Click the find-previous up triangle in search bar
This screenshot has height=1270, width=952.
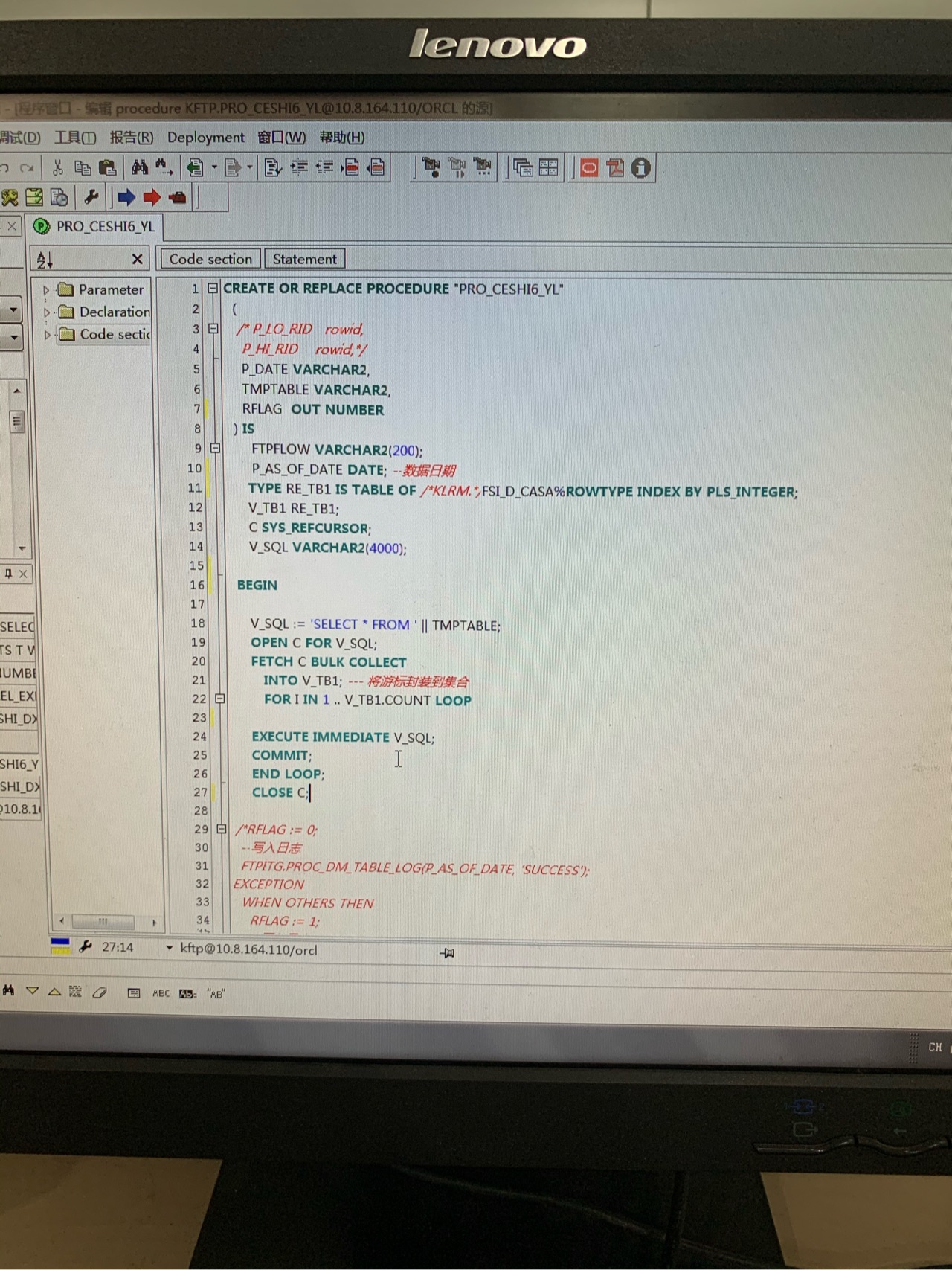[55, 992]
